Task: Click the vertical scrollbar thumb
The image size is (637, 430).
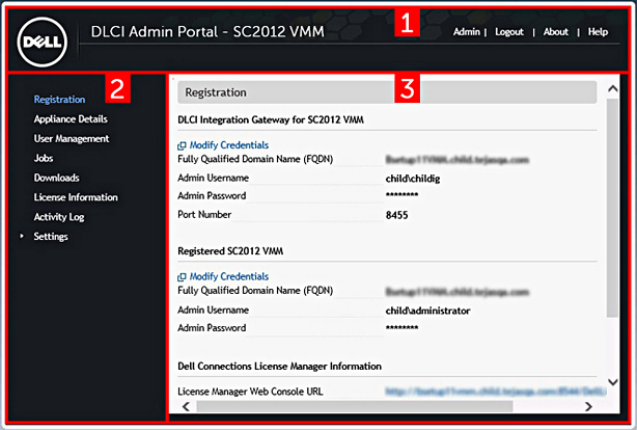Action: 613,207
